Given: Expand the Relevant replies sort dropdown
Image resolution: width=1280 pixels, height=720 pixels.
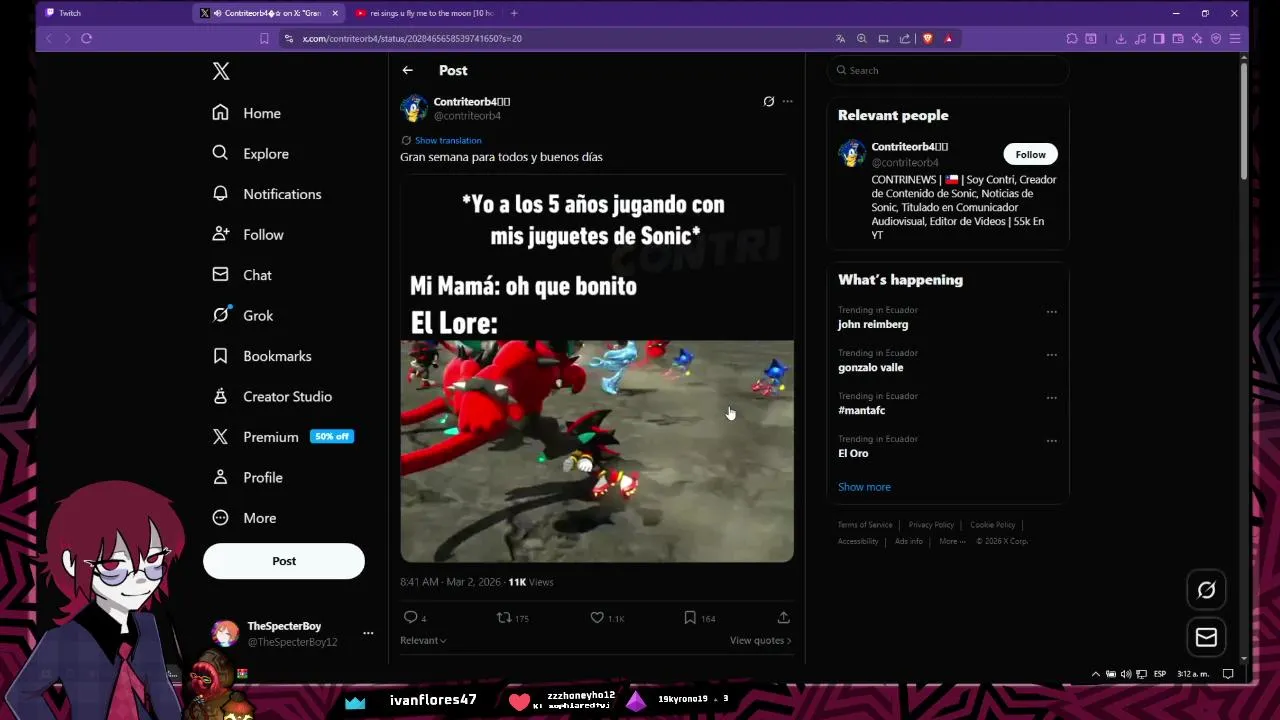Looking at the screenshot, I should pos(423,640).
